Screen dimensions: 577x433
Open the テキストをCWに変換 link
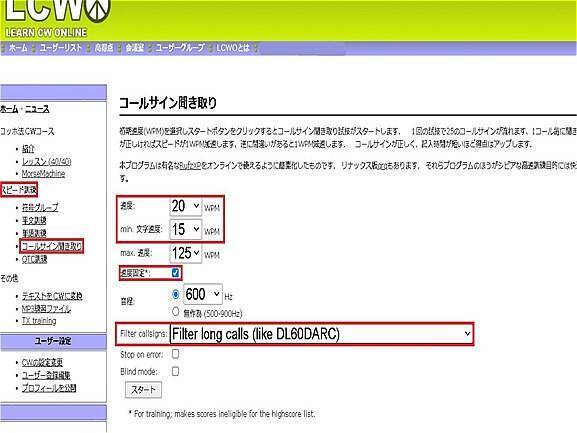(52, 296)
